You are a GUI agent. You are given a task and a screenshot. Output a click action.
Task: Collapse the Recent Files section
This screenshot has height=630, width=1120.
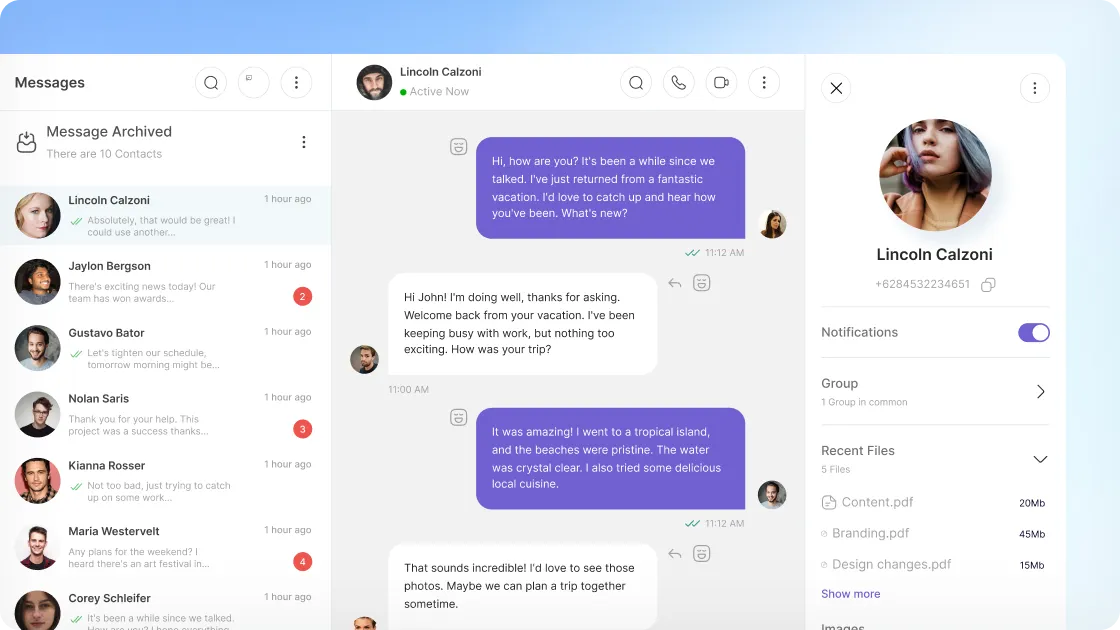click(x=1040, y=459)
